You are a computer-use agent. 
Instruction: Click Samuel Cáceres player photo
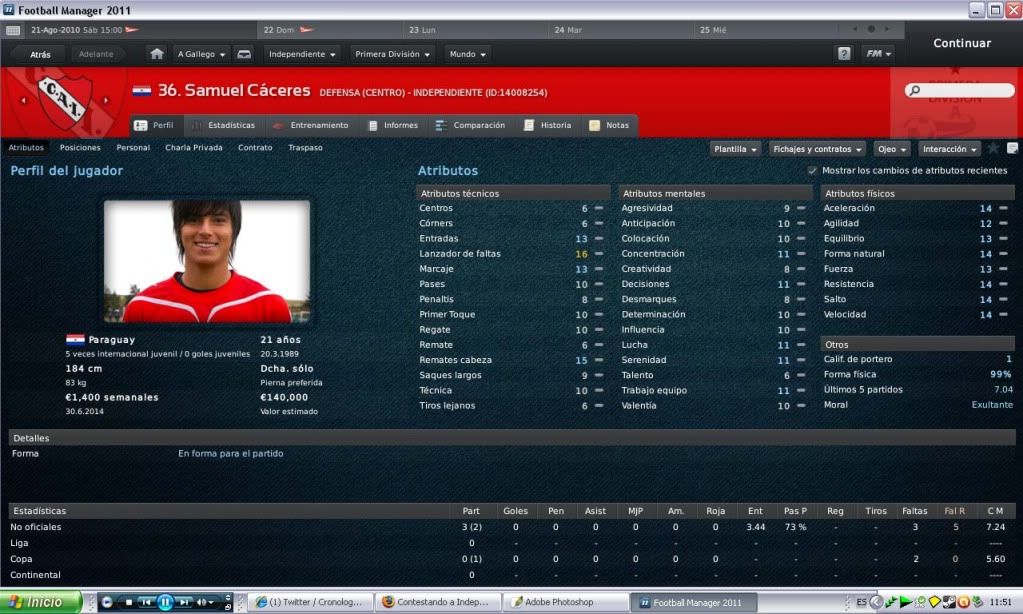coord(207,261)
